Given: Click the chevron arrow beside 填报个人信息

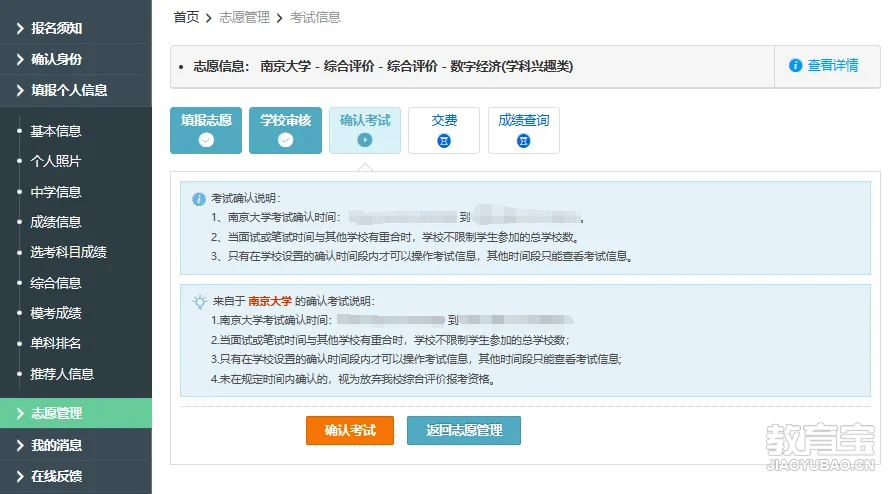Looking at the screenshot, I should pos(20,90).
